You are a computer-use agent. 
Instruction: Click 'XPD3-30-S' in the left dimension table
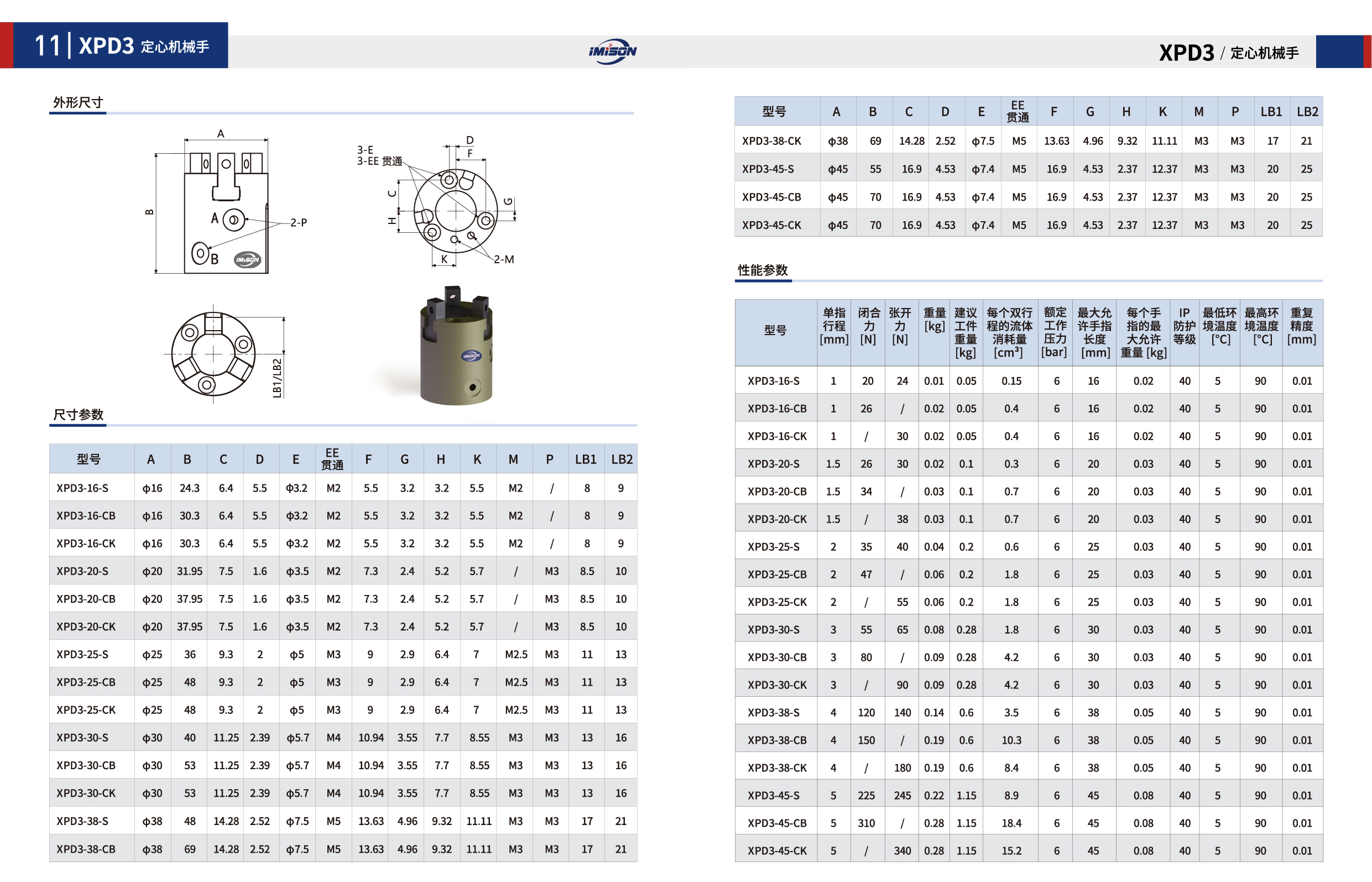click(82, 738)
